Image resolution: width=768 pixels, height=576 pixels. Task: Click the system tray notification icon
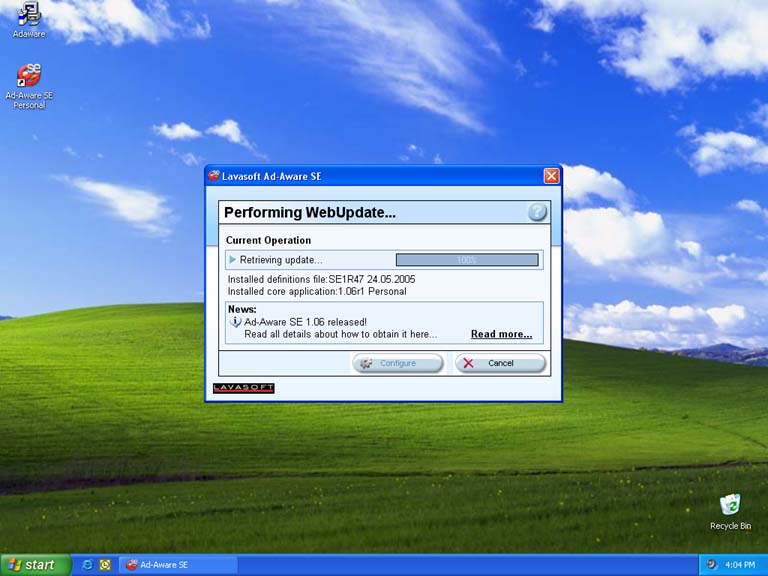click(711, 565)
